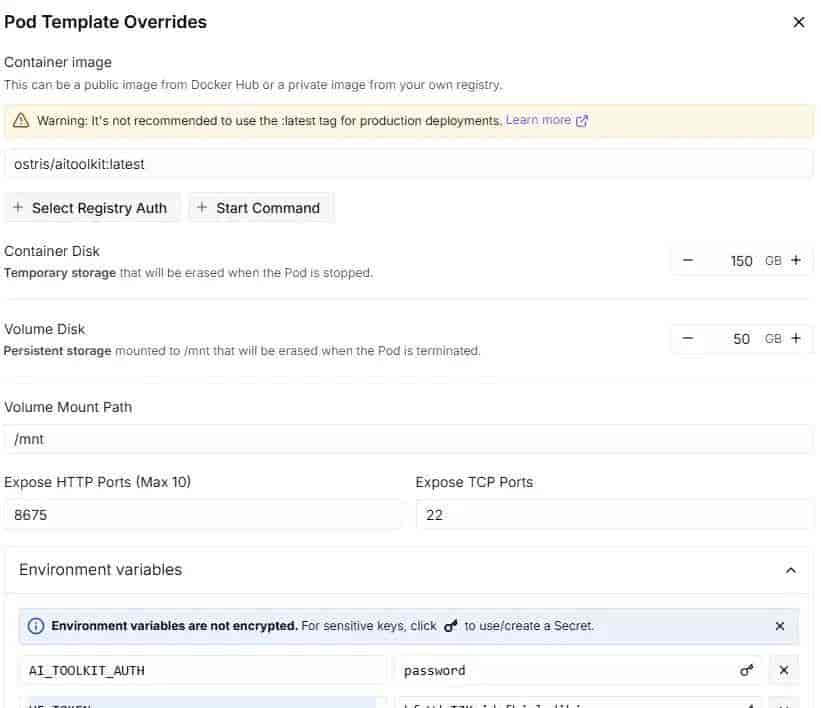Image resolution: width=821 pixels, height=708 pixels.
Task: Open the Learn more link
Action: click(x=546, y=120)
